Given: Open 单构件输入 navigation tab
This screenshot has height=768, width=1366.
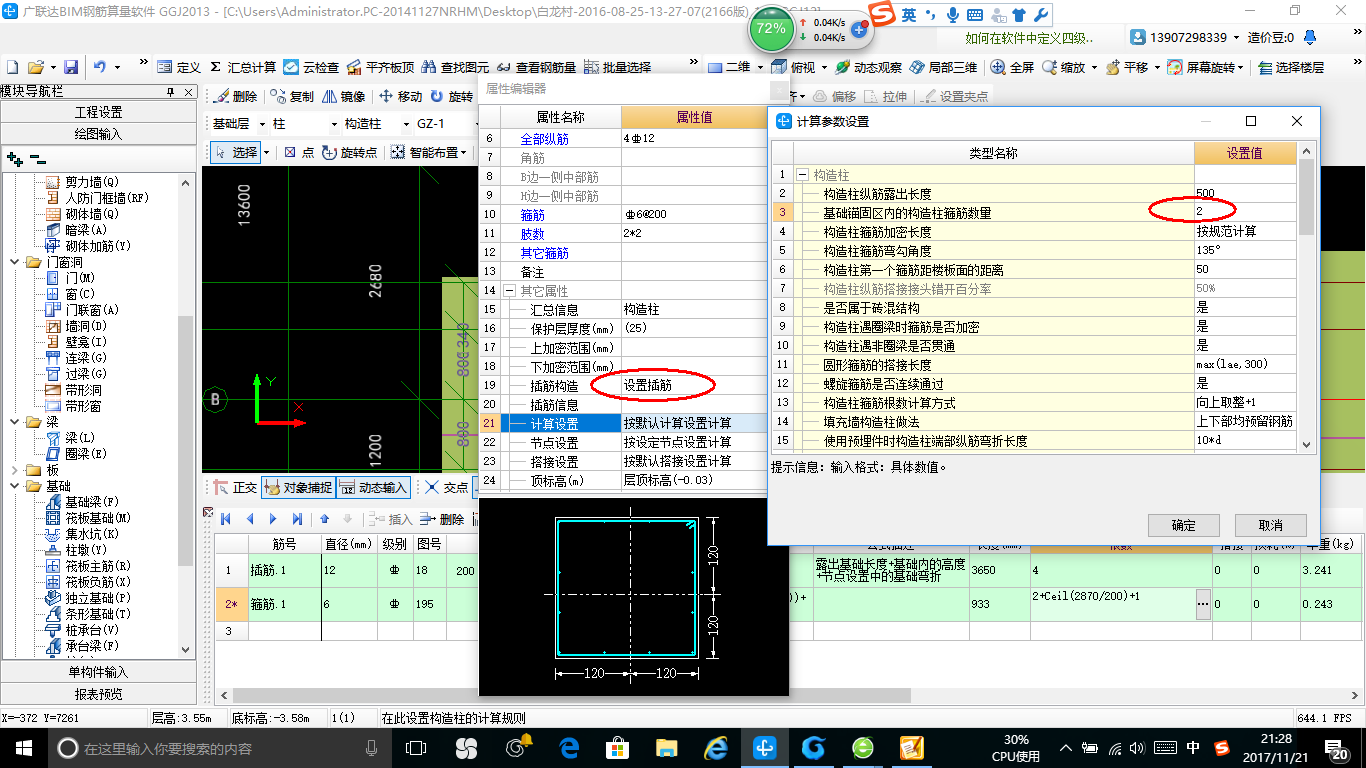Looking at the screenshot, I should [x=98, y=672].
